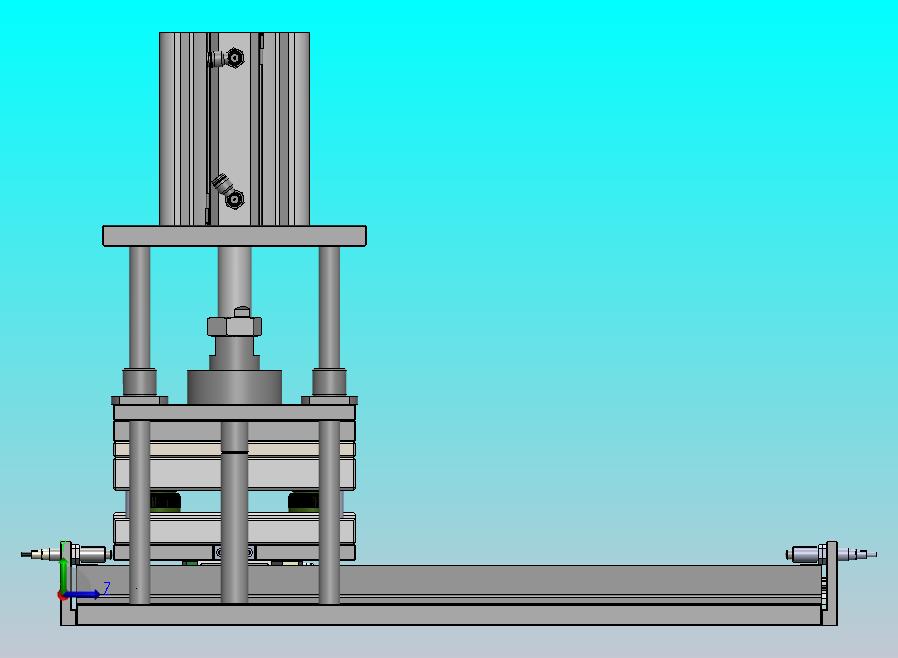Click the upper air fitting on the cylinder
The width and height of the screenshot is (898, 658).
coord(226,58)
